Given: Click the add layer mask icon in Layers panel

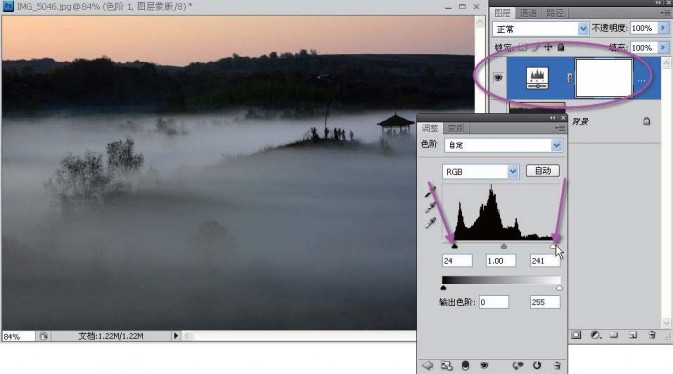Looking at the screenshot, I should point(576,335).
